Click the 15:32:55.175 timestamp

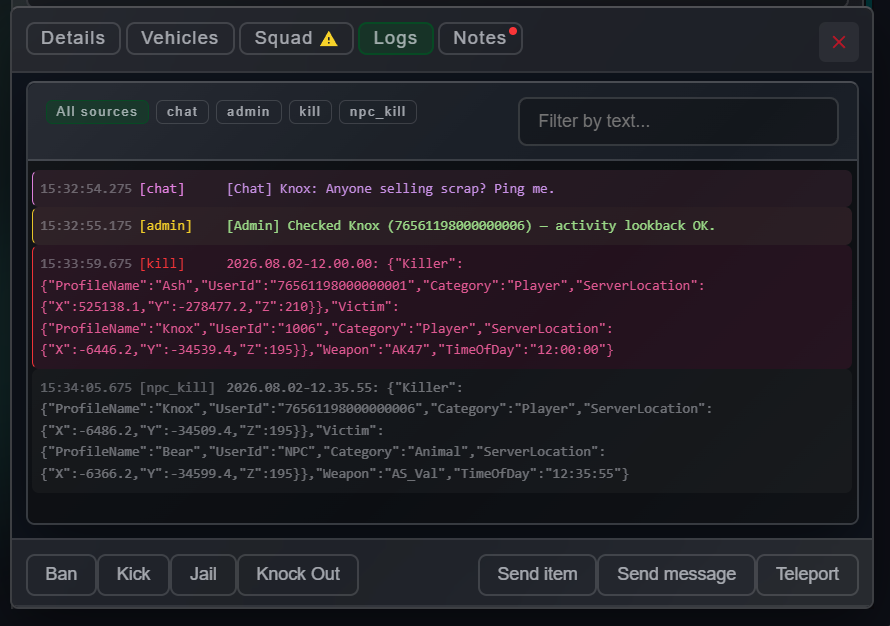(x=86, y=226)
